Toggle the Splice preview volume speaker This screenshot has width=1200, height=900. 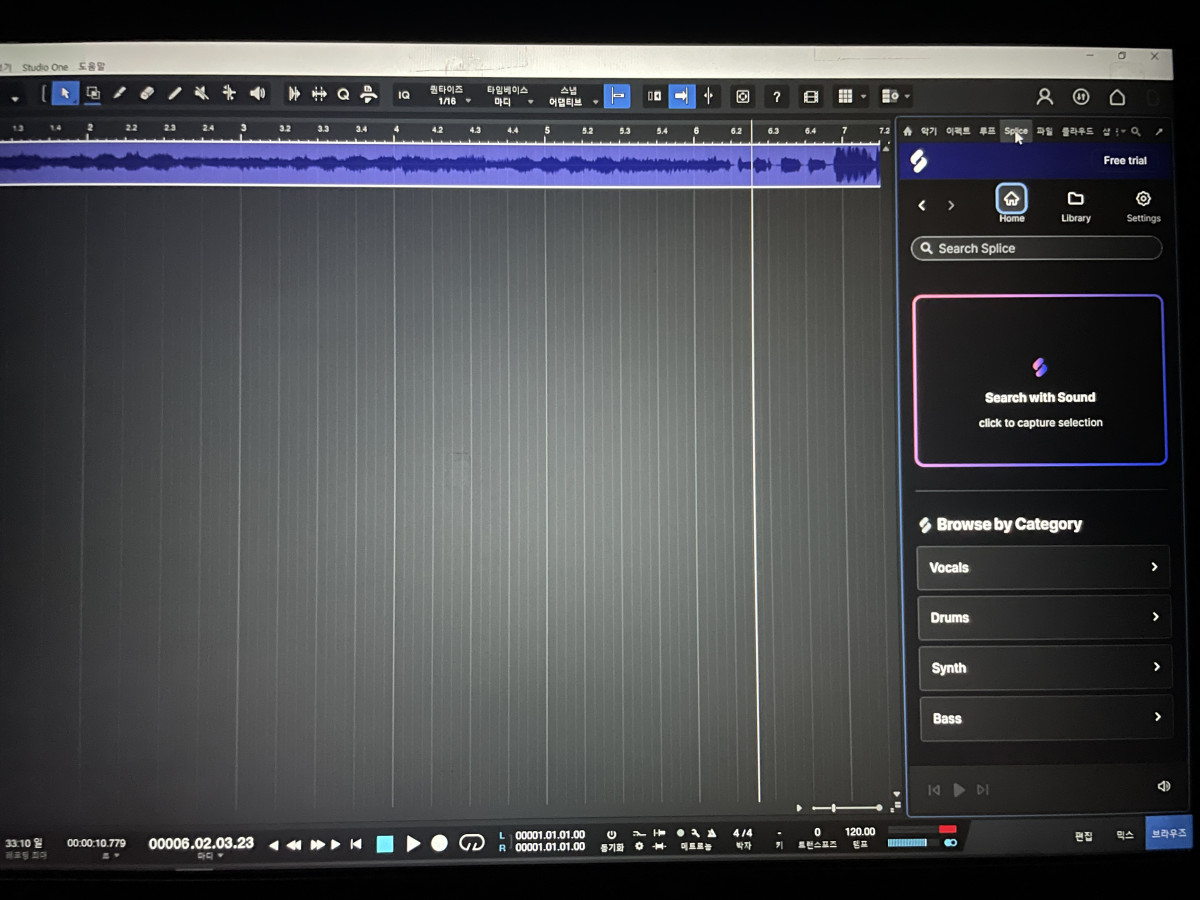1163,786
